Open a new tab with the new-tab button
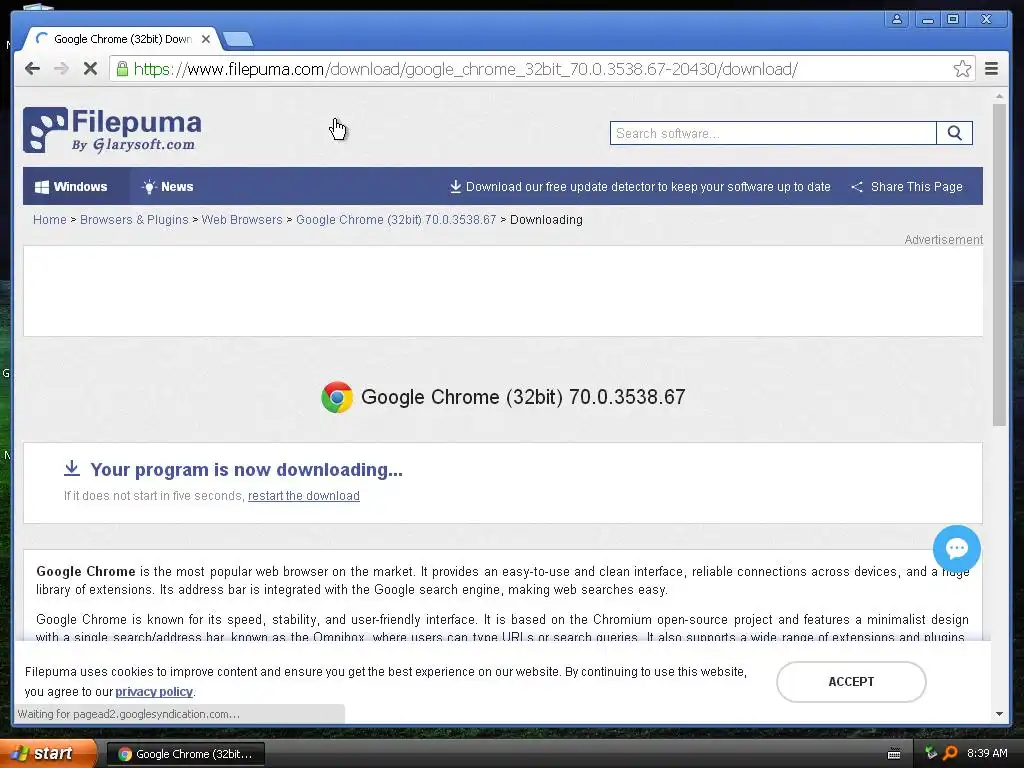Screen dimensions: 1024x768 [x=238, y=40]
